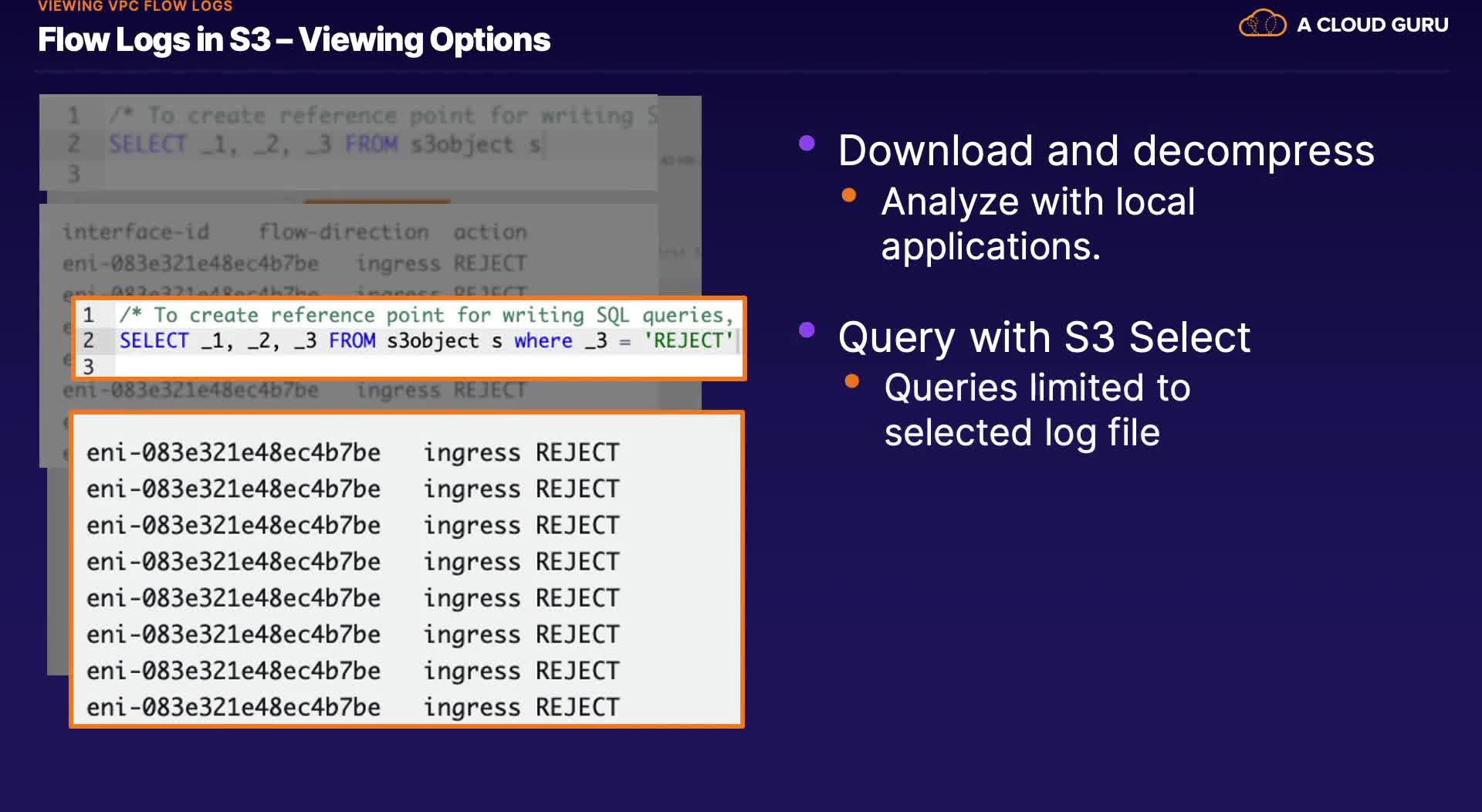Viewport: 1482px width, 812px height.
Task: Click the 'REJECT' string in the SQL where clause
Action: (x=689, y=340)
